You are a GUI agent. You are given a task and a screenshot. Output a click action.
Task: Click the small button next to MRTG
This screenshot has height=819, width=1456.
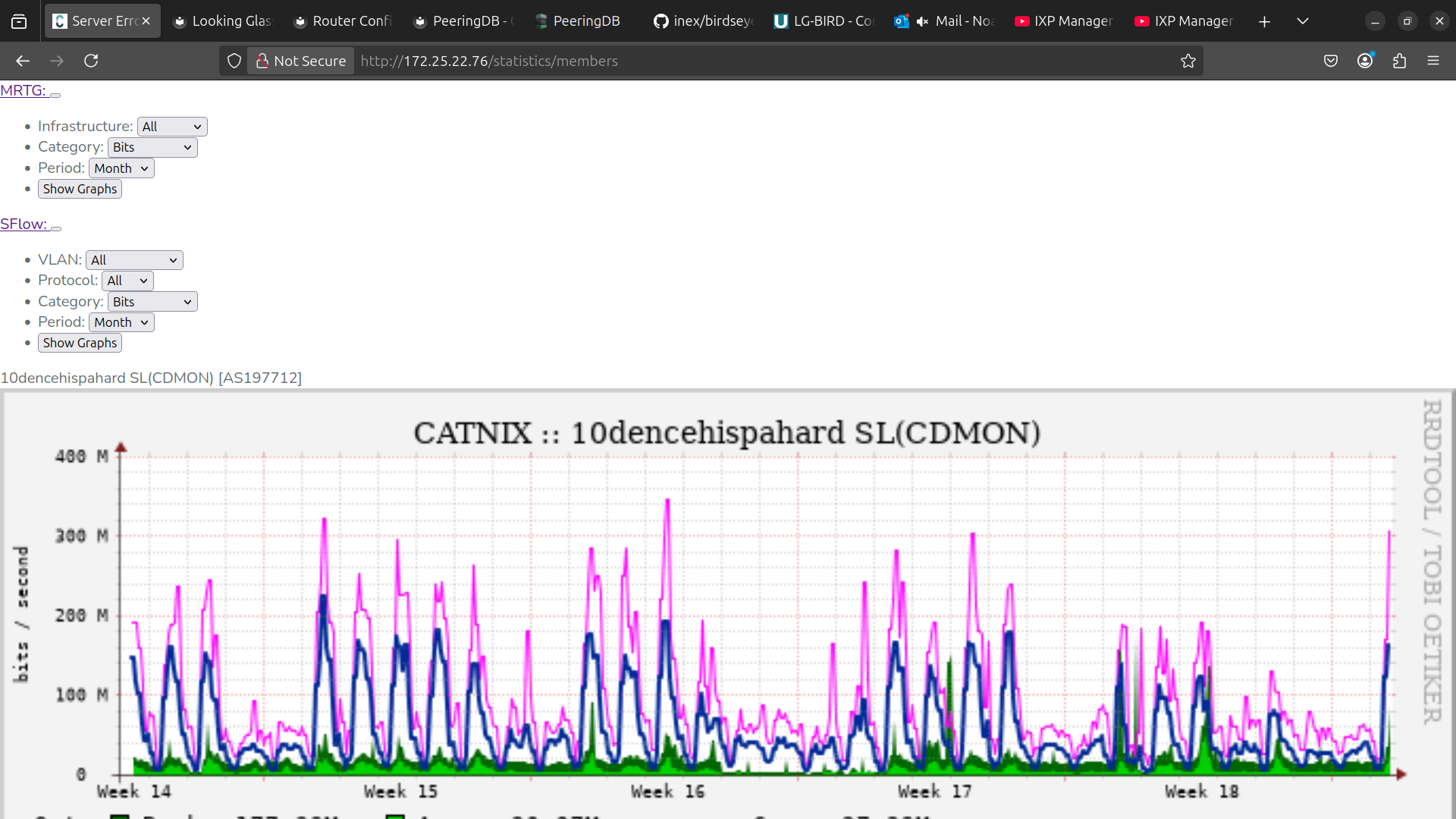55,95
